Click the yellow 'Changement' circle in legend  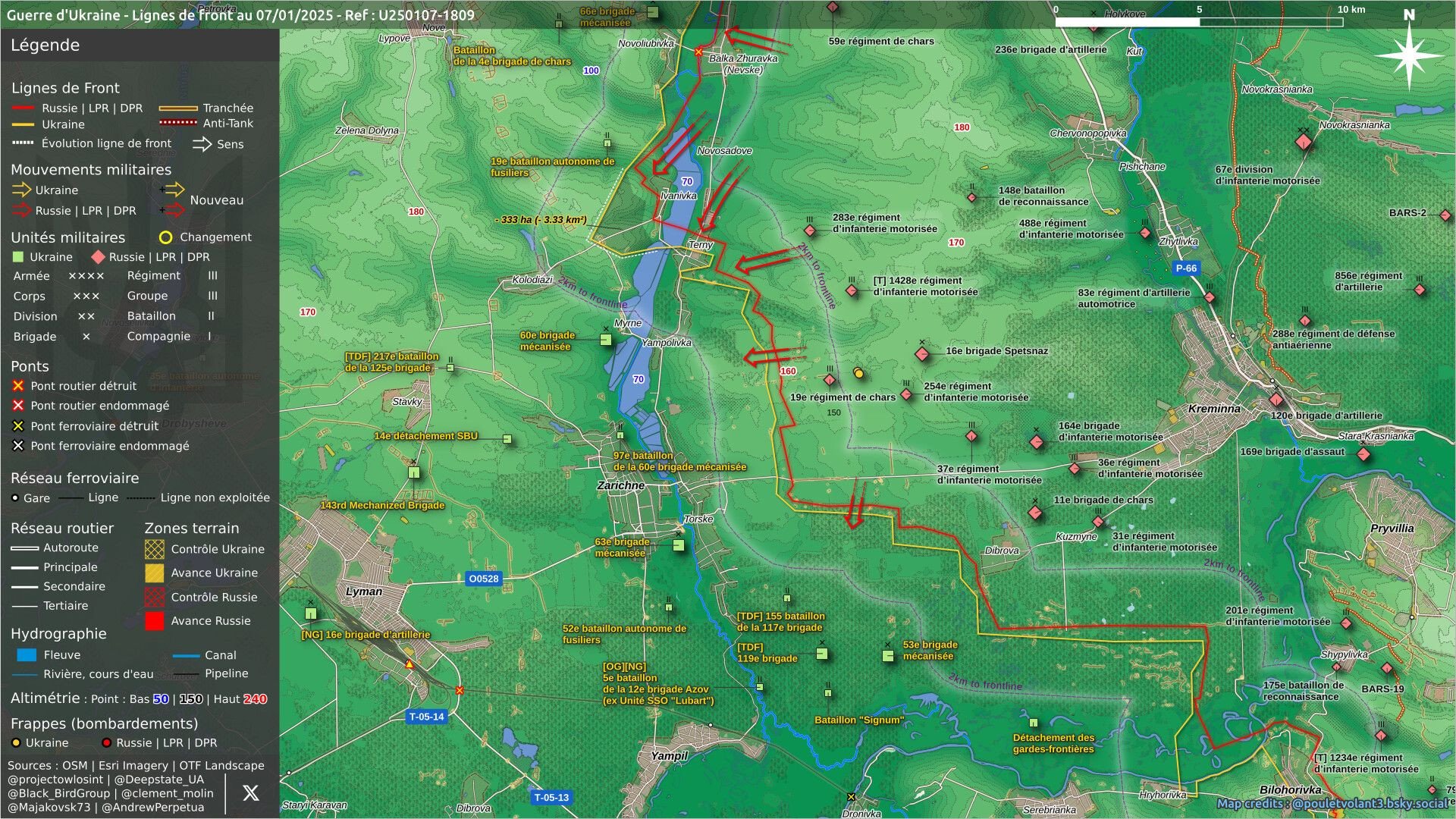coord(165,237)
